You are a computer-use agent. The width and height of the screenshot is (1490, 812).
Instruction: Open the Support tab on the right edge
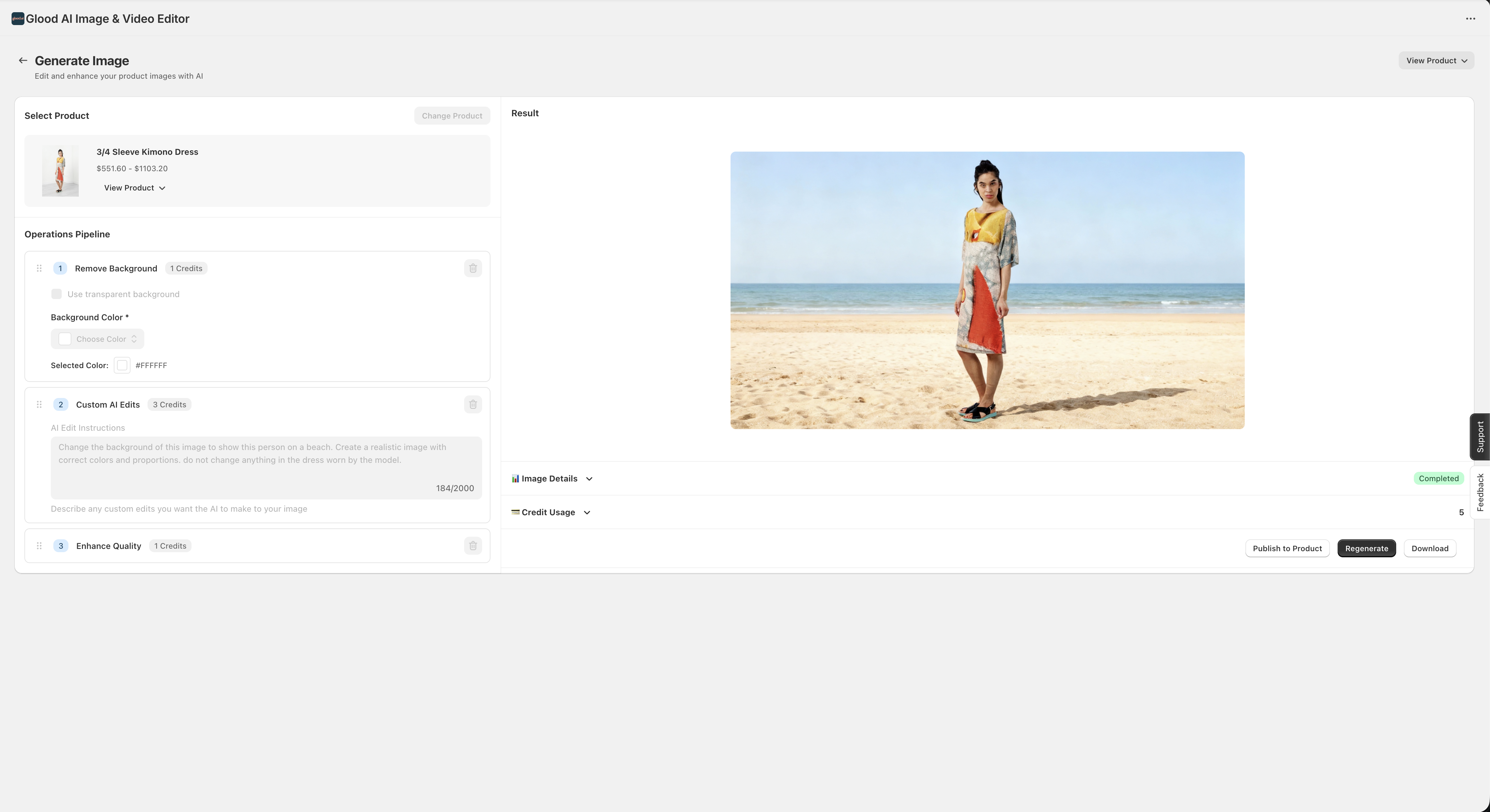1480,437
